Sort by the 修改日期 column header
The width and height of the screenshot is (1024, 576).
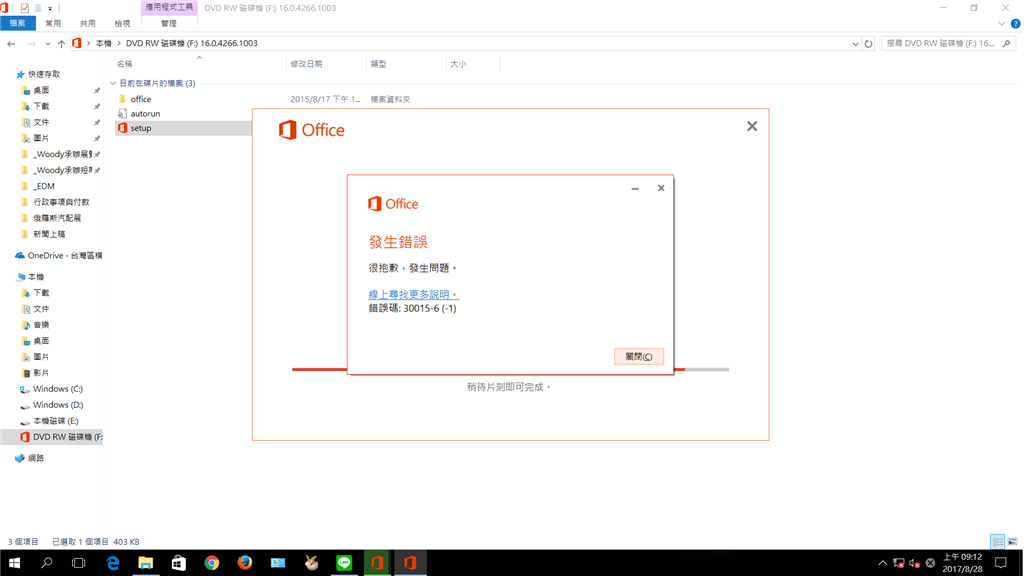(306, 64)
